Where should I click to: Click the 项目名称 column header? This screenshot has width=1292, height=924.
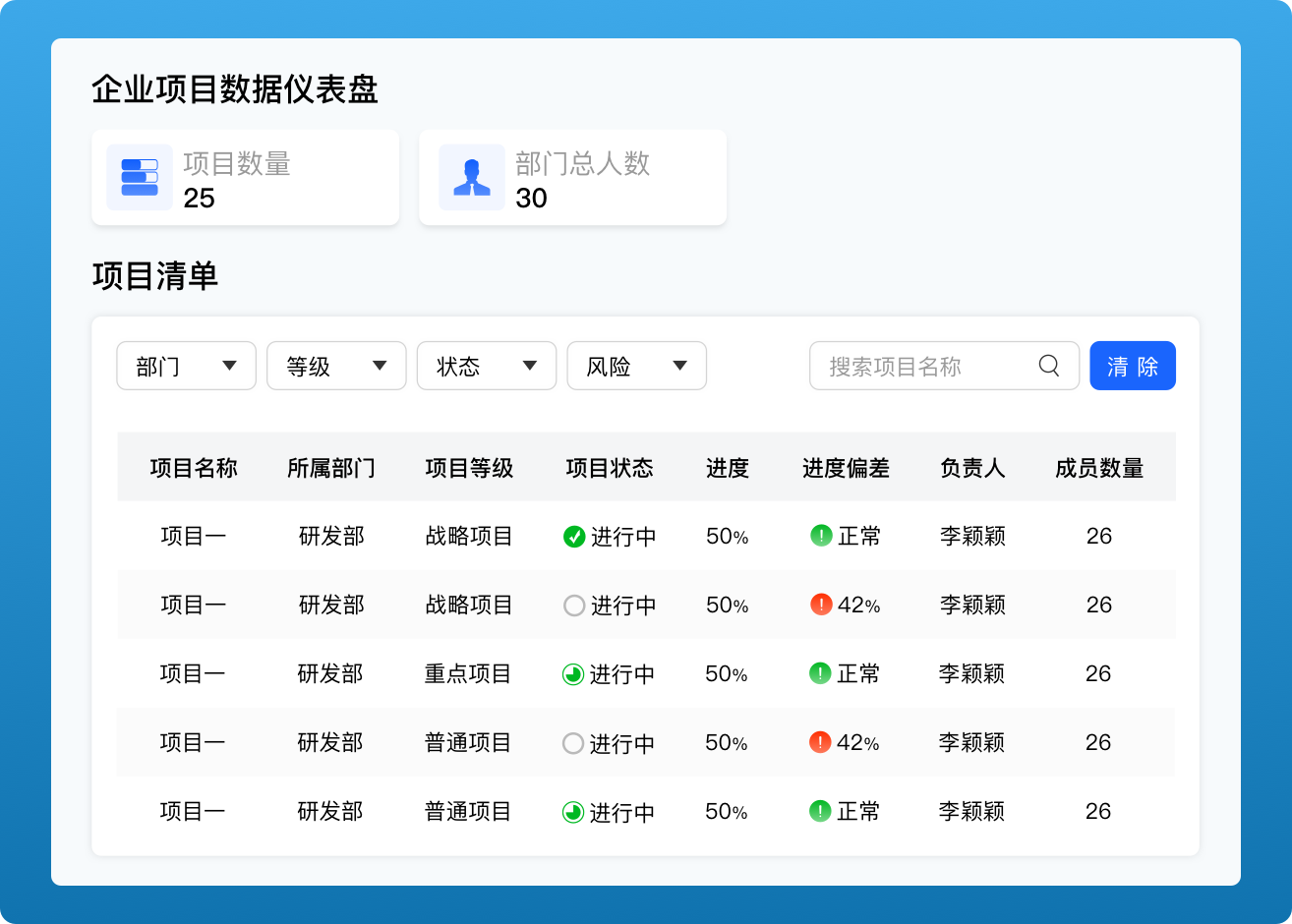pos(194,468)
